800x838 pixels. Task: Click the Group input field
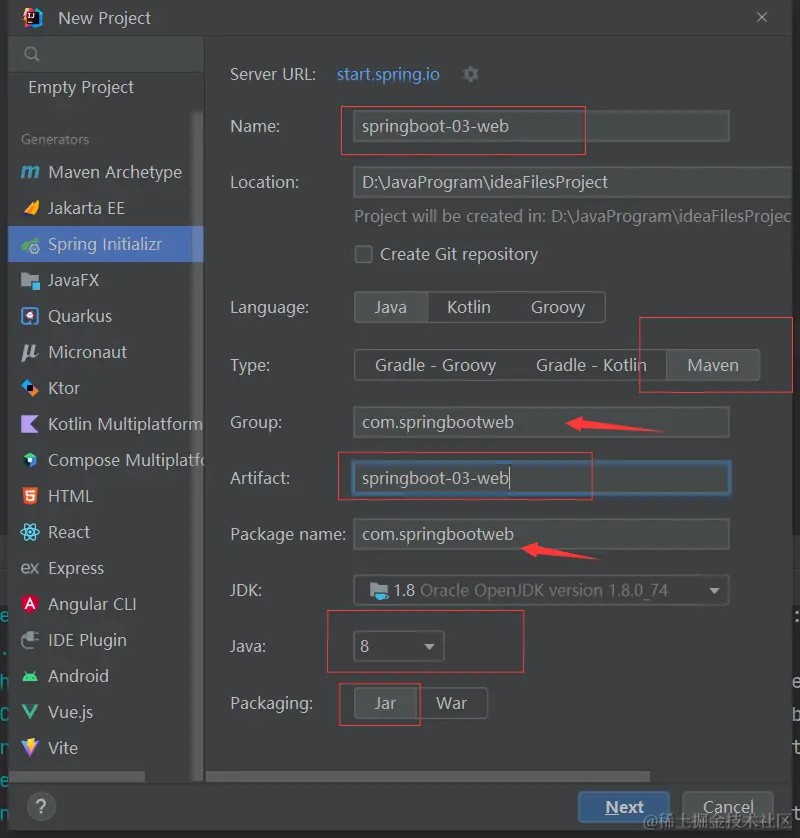coord(541,422)
